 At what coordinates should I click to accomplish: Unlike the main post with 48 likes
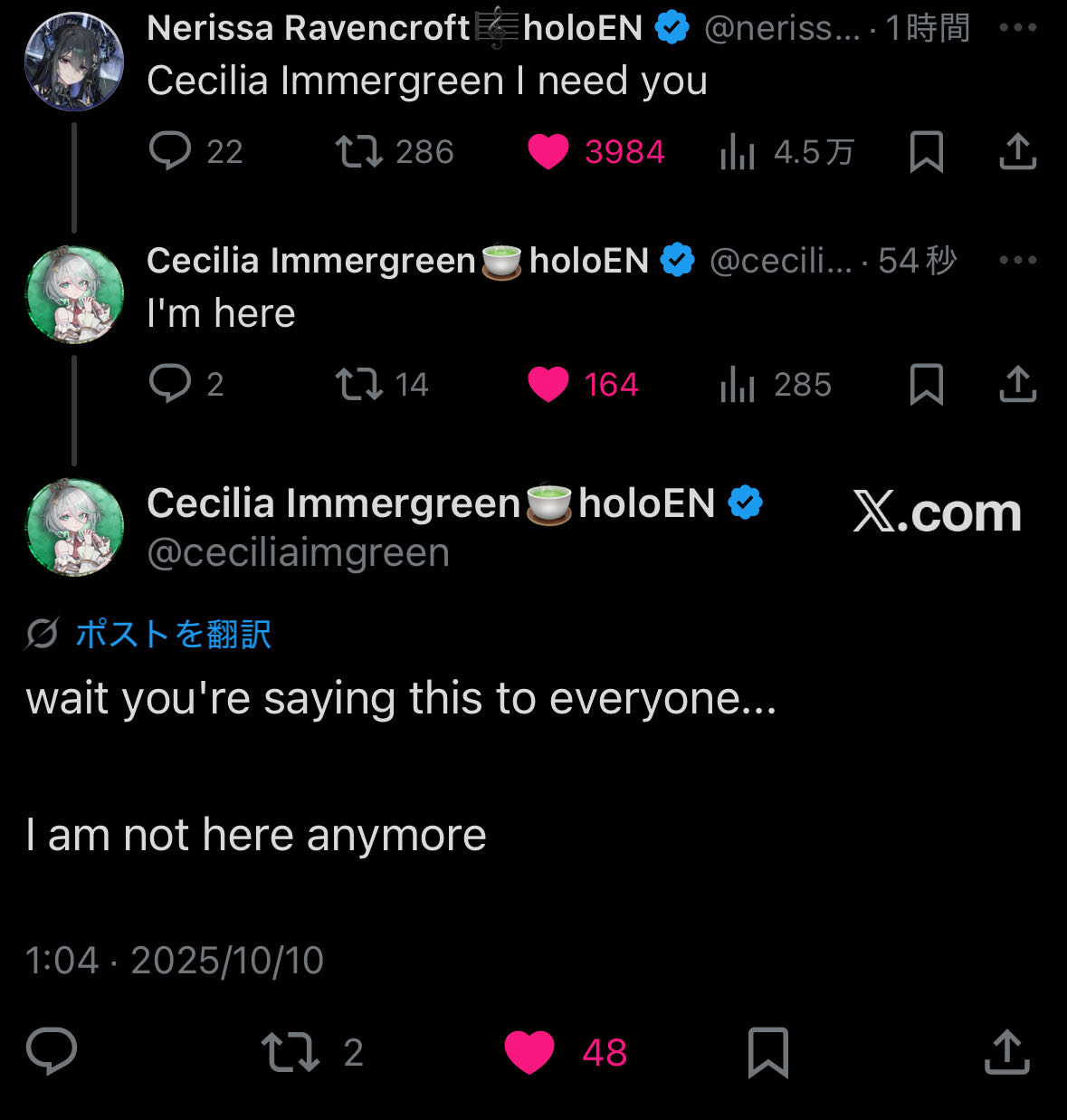[529, 1052]
